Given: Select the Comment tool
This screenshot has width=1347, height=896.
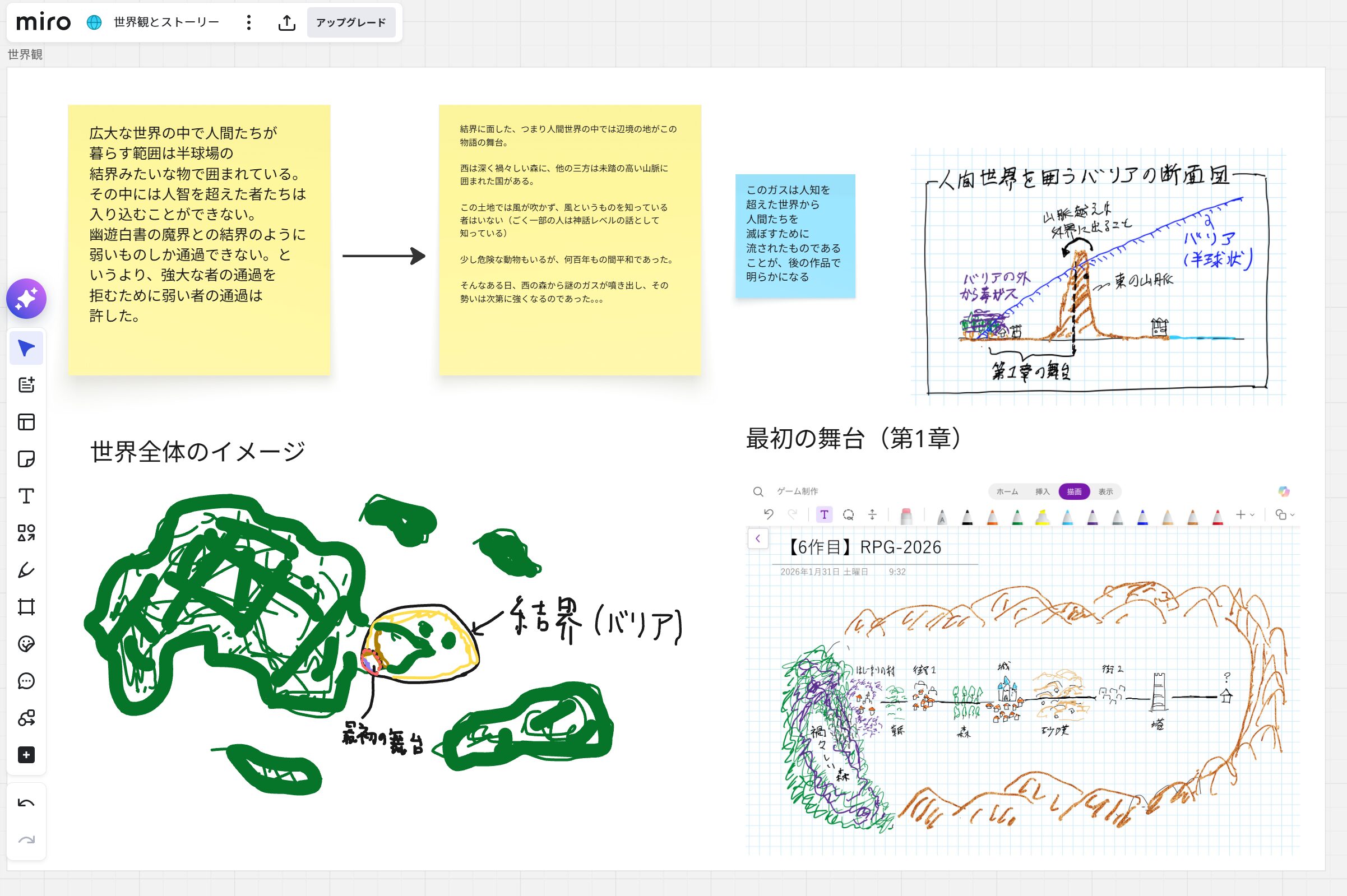Looking at the screenshot, I should pos(26,681).
